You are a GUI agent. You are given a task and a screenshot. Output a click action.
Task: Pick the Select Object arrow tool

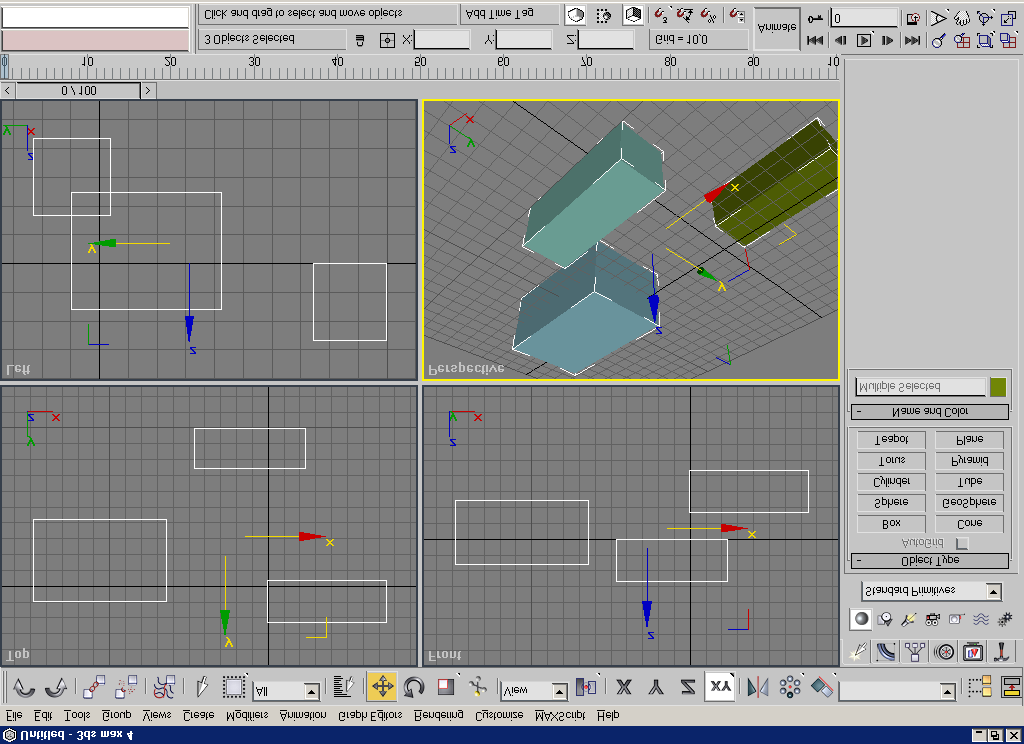[x=202, y=687]
